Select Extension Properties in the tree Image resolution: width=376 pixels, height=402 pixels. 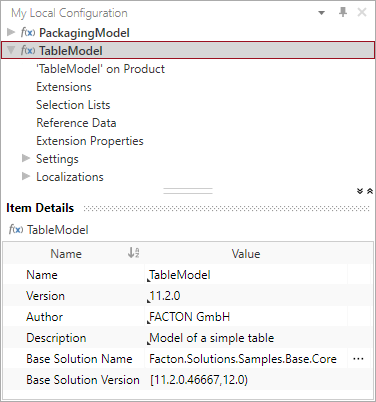click(90, 141)
